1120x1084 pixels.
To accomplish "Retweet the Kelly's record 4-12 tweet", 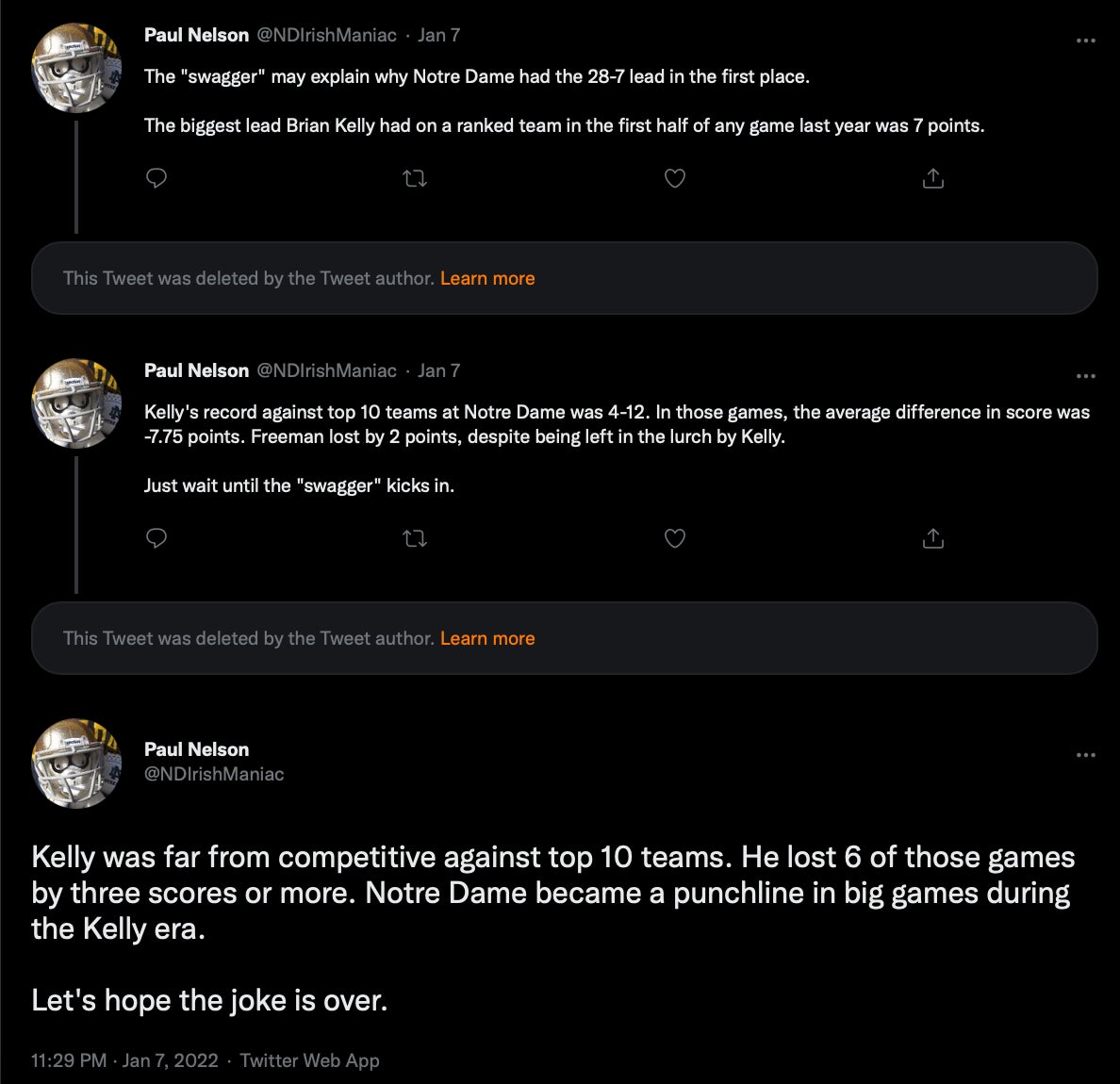I will pos(415,538).
